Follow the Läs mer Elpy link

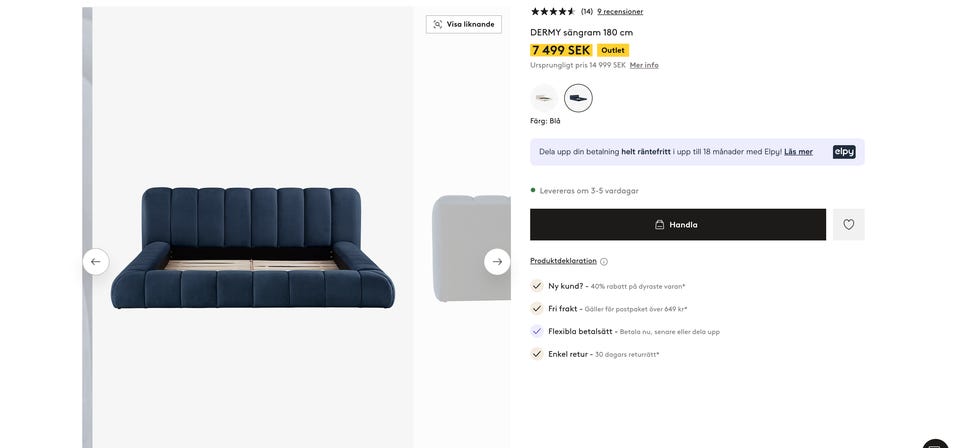point(798,152)
